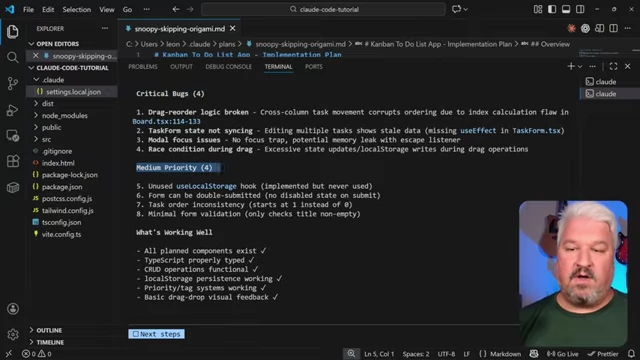
Task: Click the Prettier status button
Action: click(x=602, y=354)
